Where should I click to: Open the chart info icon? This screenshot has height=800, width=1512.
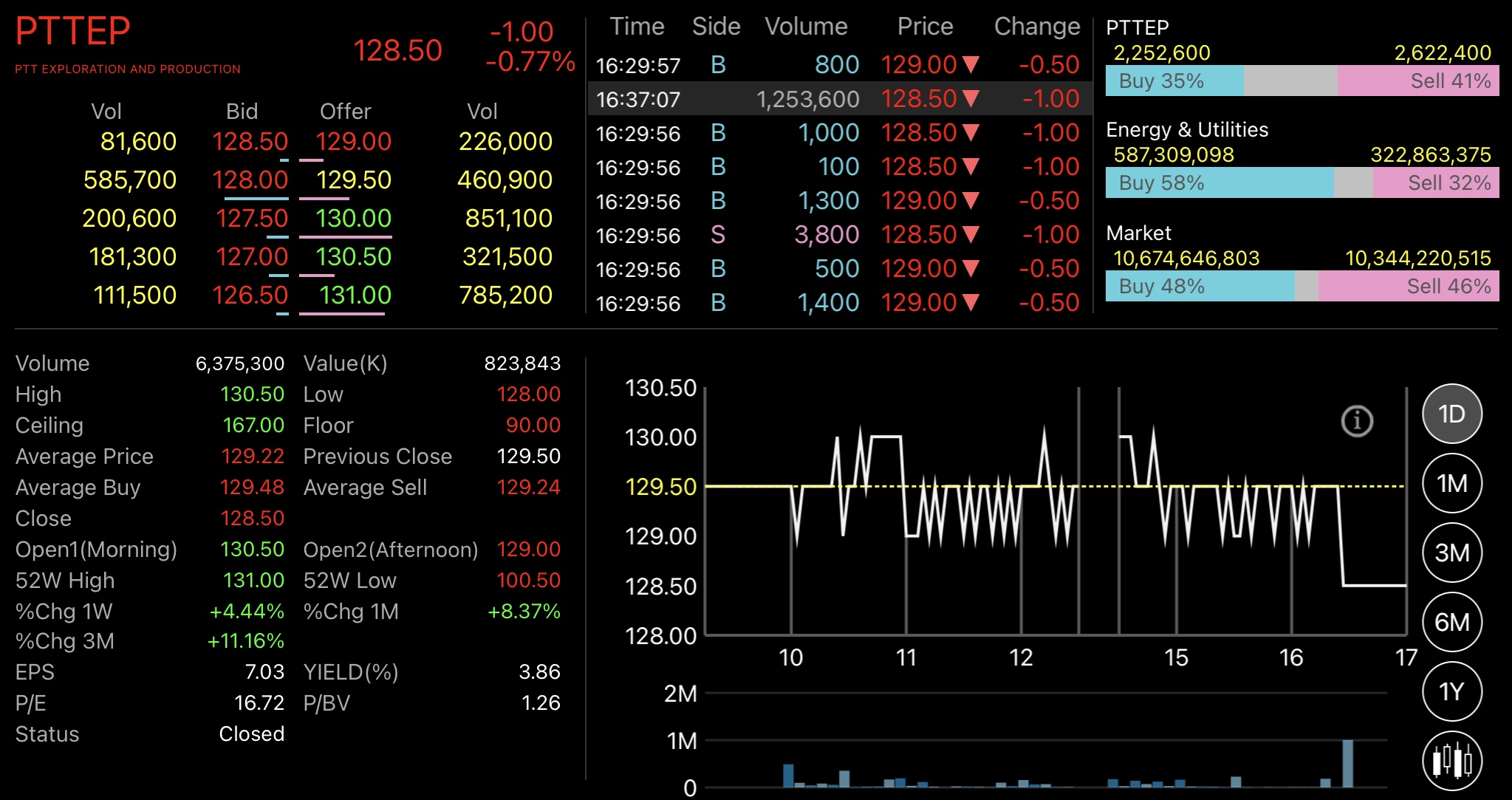tap(1357, 421)
